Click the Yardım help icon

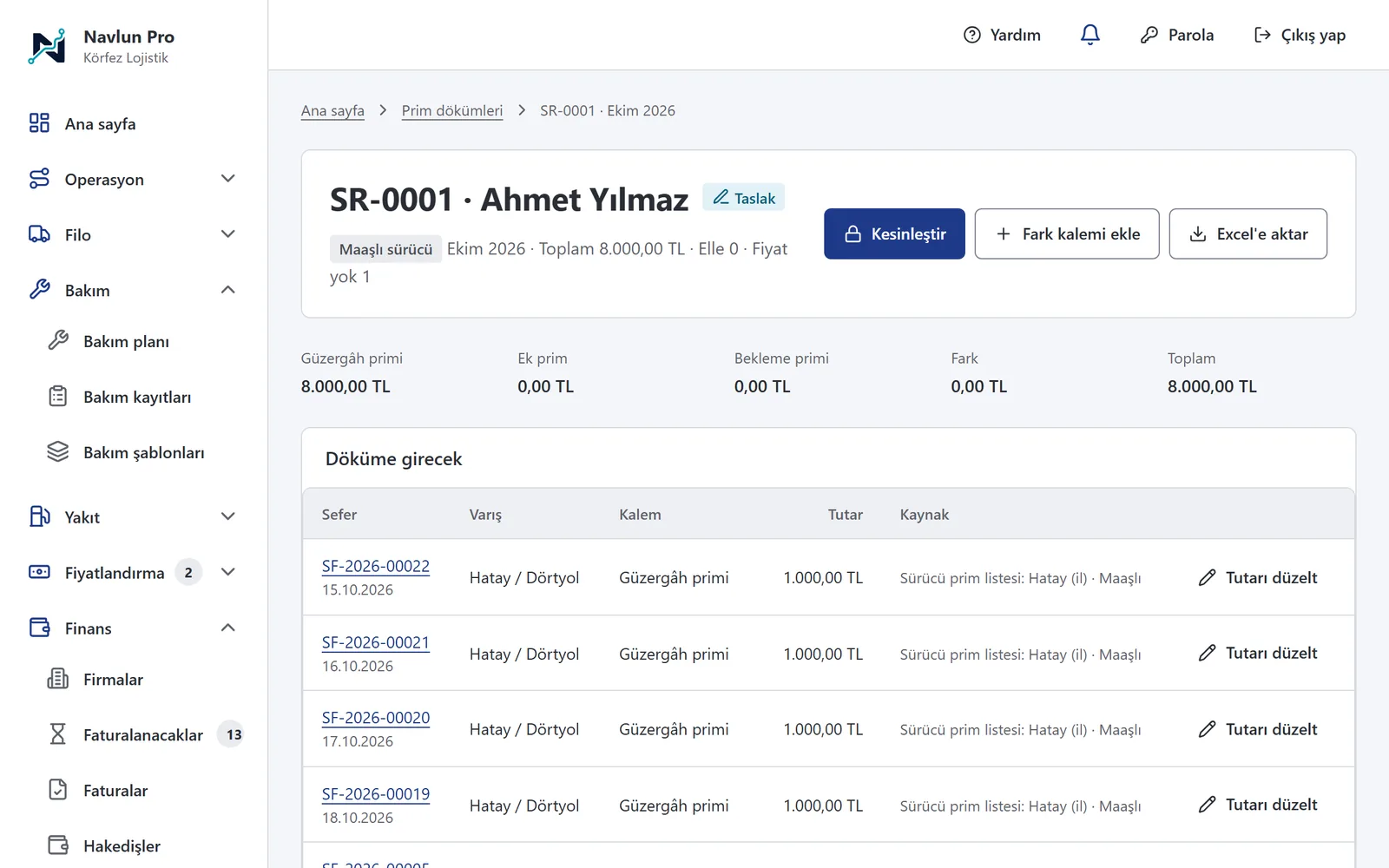pos(972,35)
